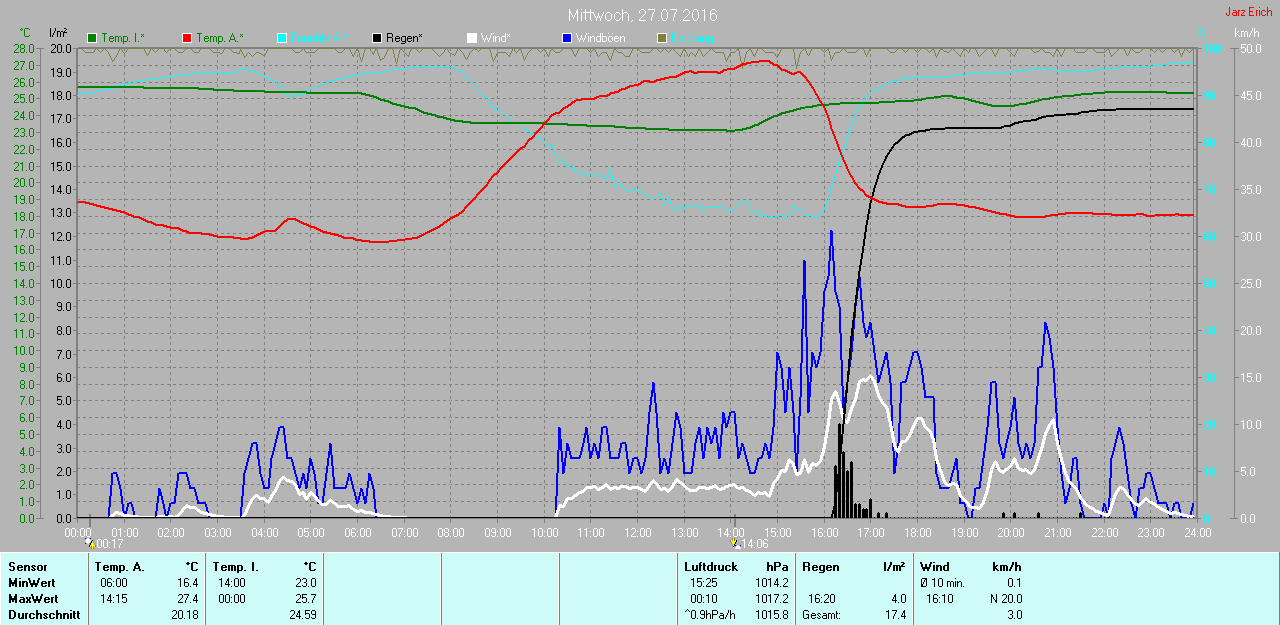Click the white Wind legend swatch
The image size is (1280, 625).
pyautogui.click(x=472, y=37)
